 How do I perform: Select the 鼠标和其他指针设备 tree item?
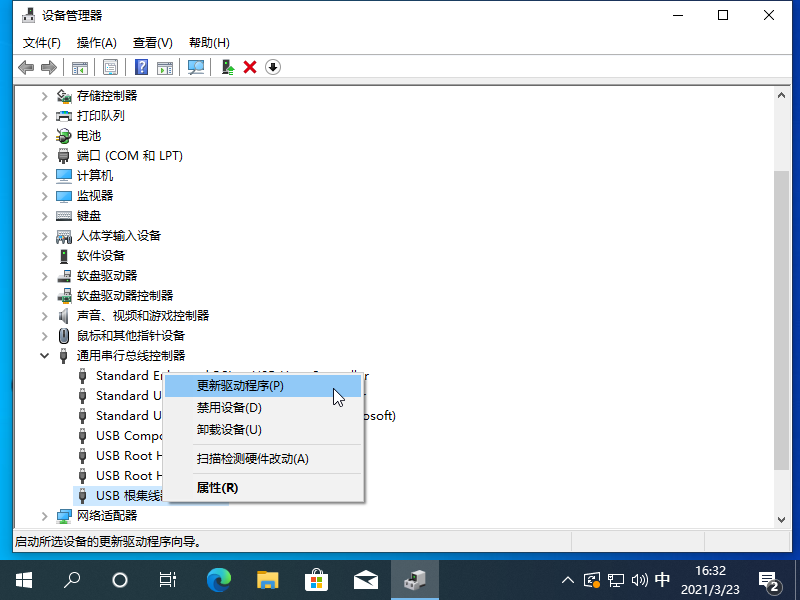click(x=131, y=335)
